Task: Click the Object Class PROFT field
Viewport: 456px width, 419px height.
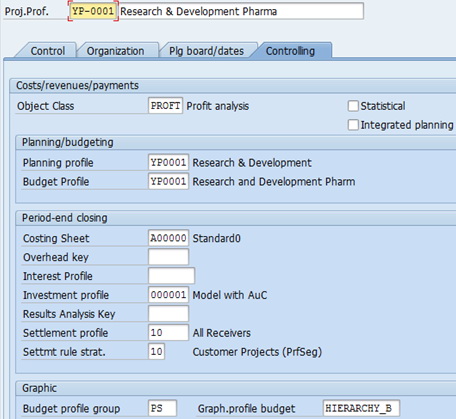Action: point(165,106)
